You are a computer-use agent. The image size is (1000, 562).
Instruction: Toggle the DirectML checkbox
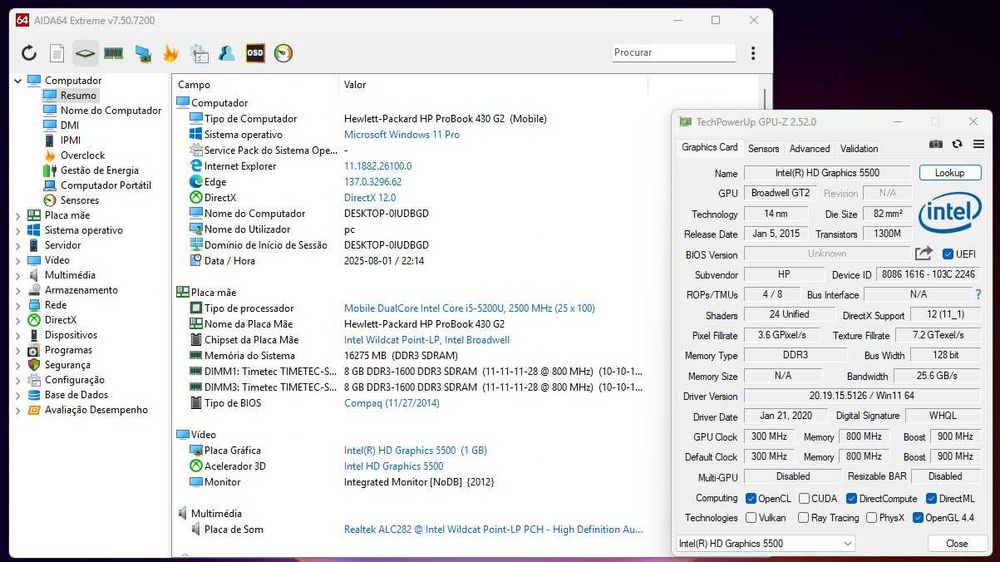point(931,498)
